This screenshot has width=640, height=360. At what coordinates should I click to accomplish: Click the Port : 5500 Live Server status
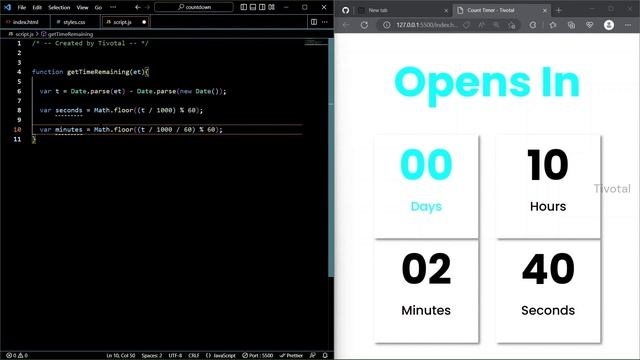click(x=258, y=356)
